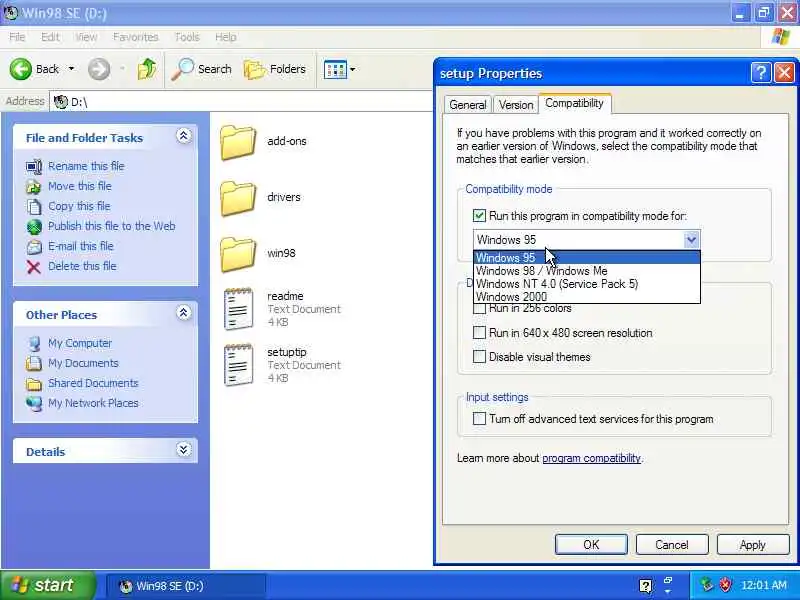Click OK in setup Properties

point(591,544)
